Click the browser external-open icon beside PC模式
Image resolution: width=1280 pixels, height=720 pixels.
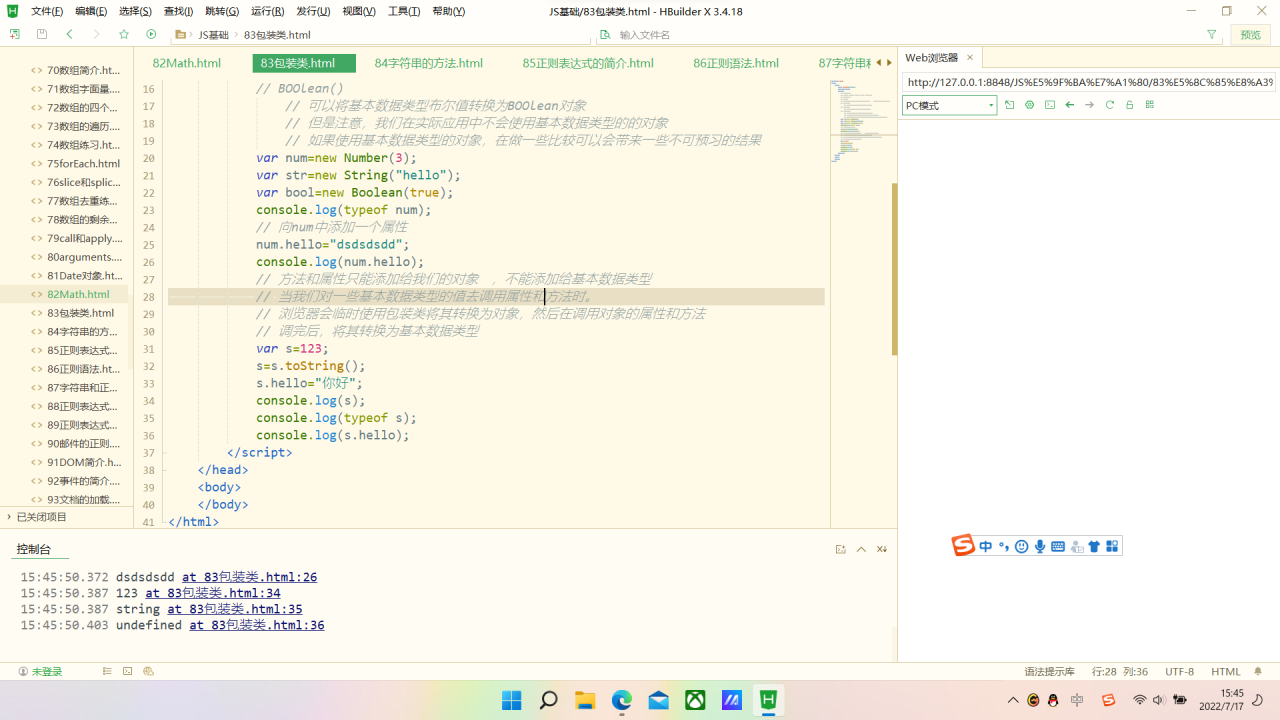coord(1010,105)
